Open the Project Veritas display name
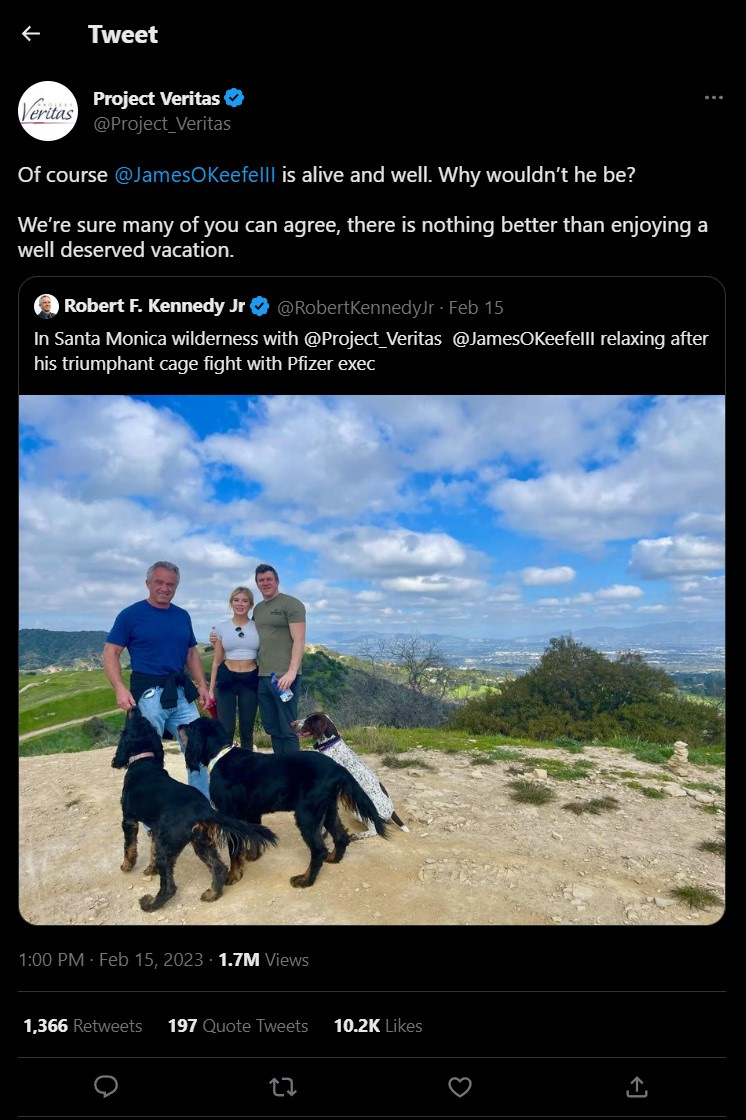Viewport: 746px width, 1120px height. click(156, 99)
